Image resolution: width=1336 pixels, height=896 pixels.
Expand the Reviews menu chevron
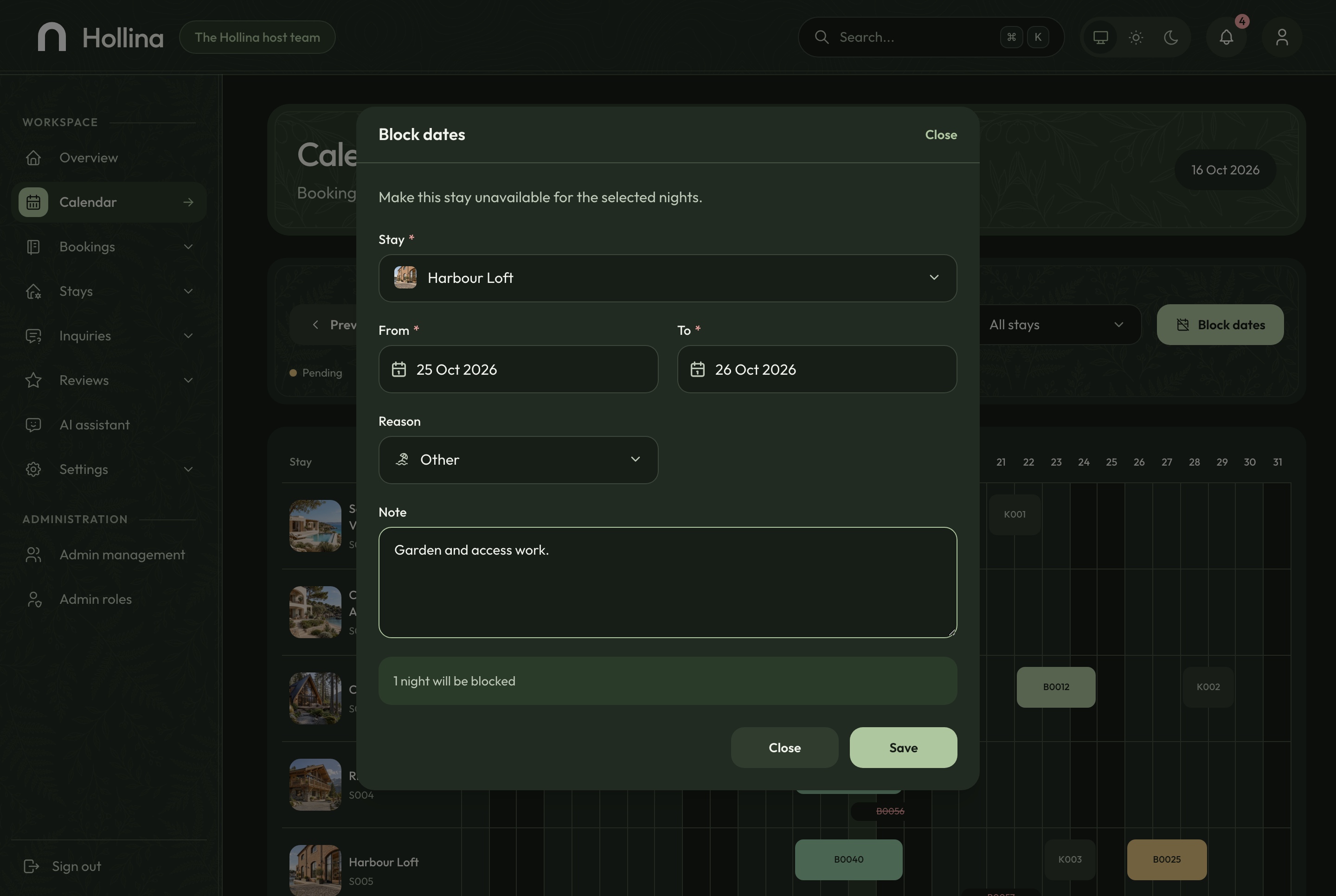coord(188,381)
